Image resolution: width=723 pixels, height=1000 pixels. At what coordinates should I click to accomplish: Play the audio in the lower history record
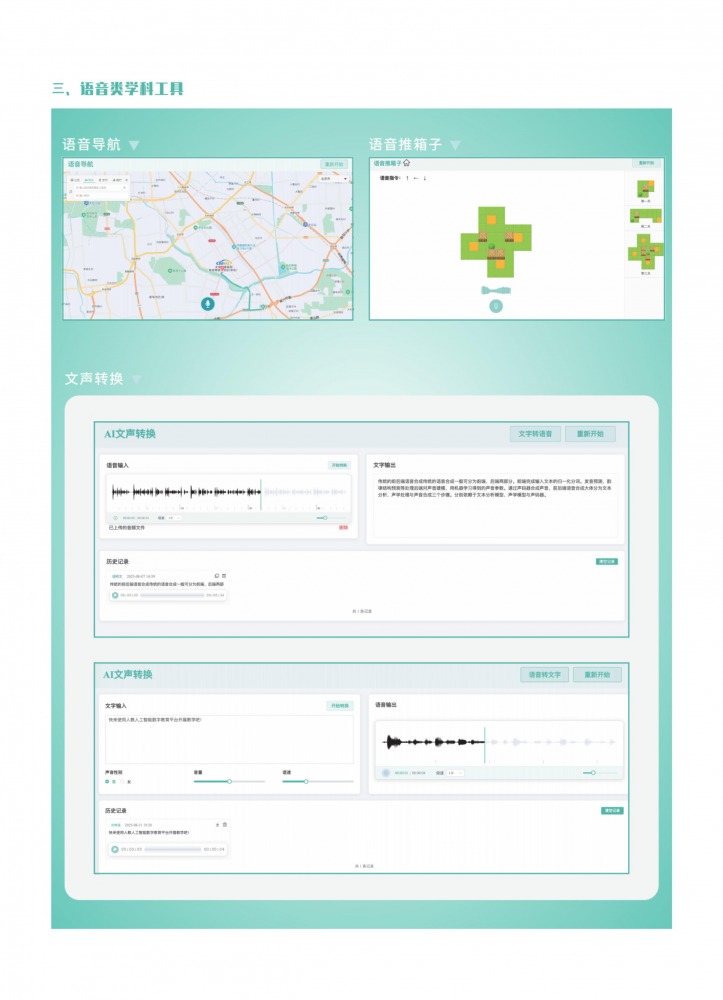tap(115, 849)
